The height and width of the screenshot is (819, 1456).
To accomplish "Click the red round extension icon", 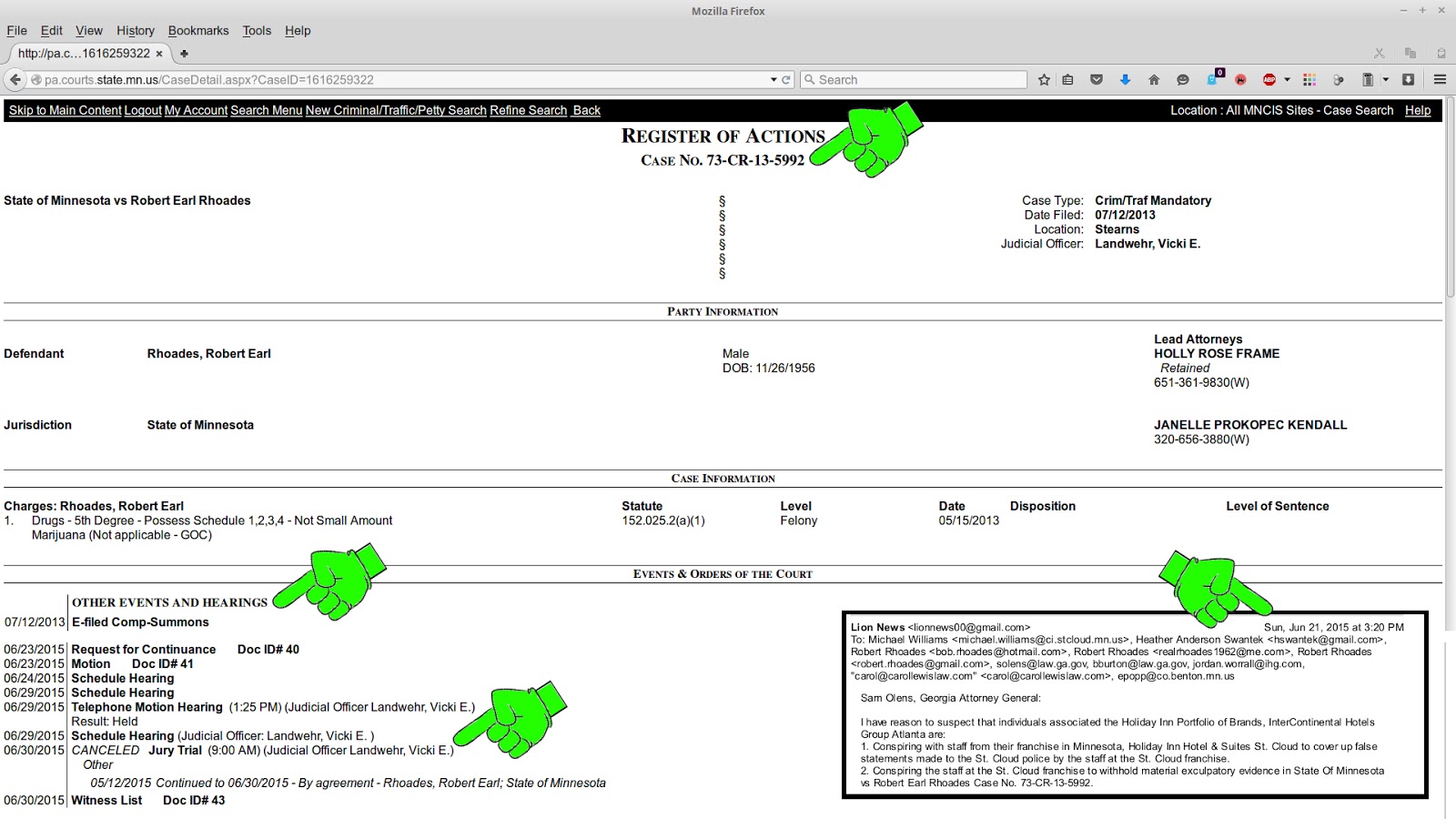I will [x=1240, y=80].
